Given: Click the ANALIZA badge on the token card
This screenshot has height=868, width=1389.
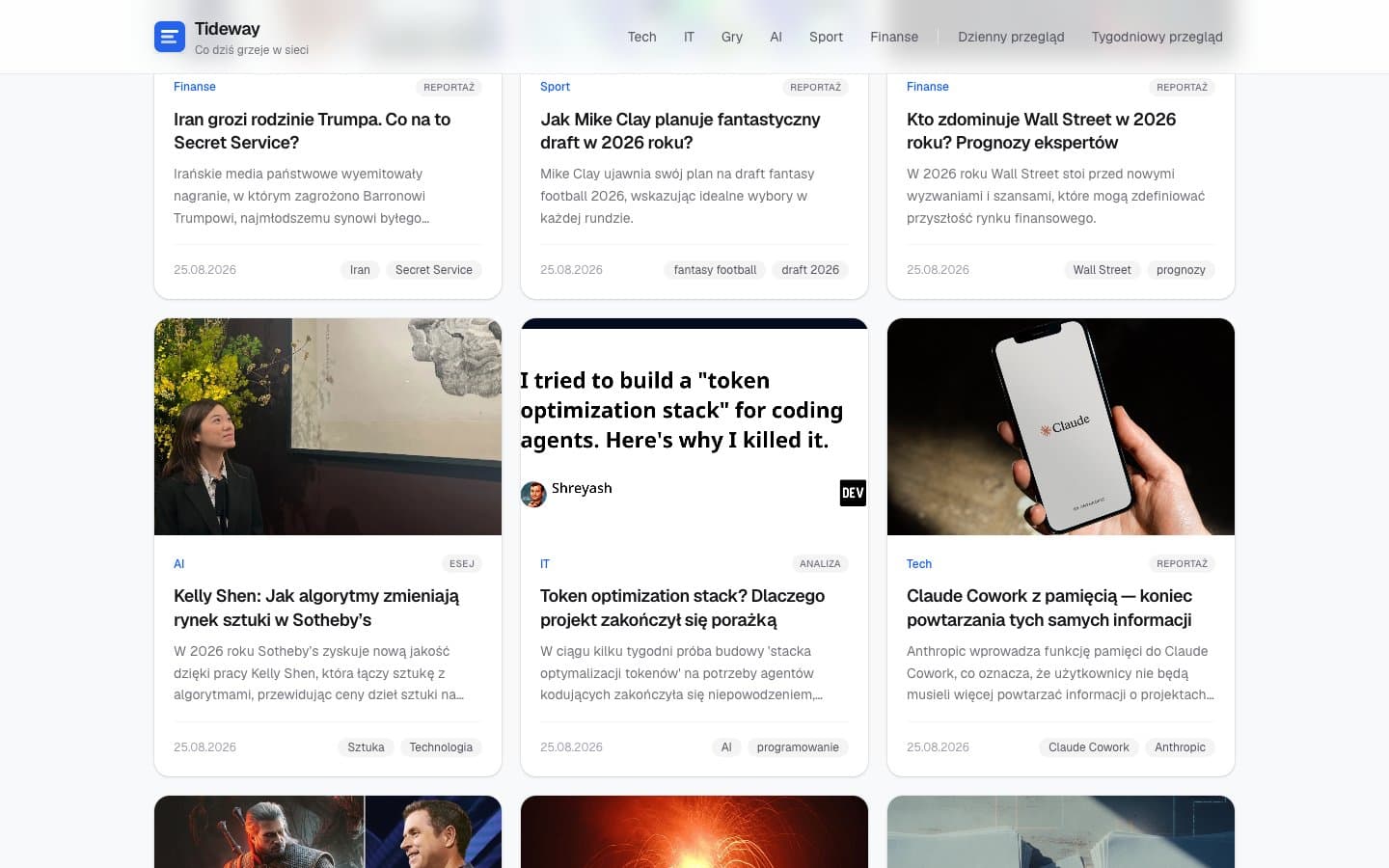Looking at the screenshot, I should point(820,564).
